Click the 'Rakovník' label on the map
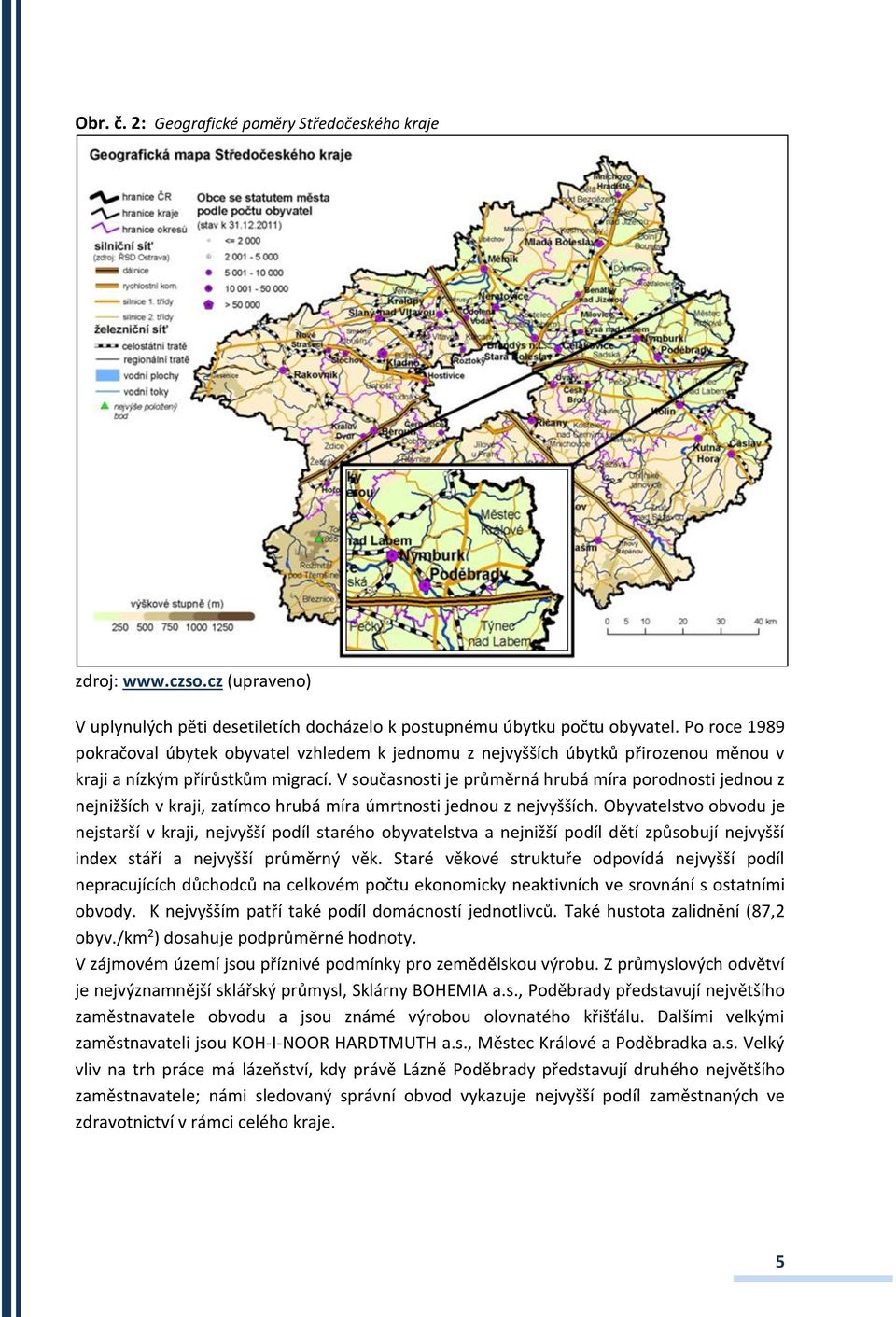Image resolution: width=896 pixels, height=1317 pixels. 316,374
